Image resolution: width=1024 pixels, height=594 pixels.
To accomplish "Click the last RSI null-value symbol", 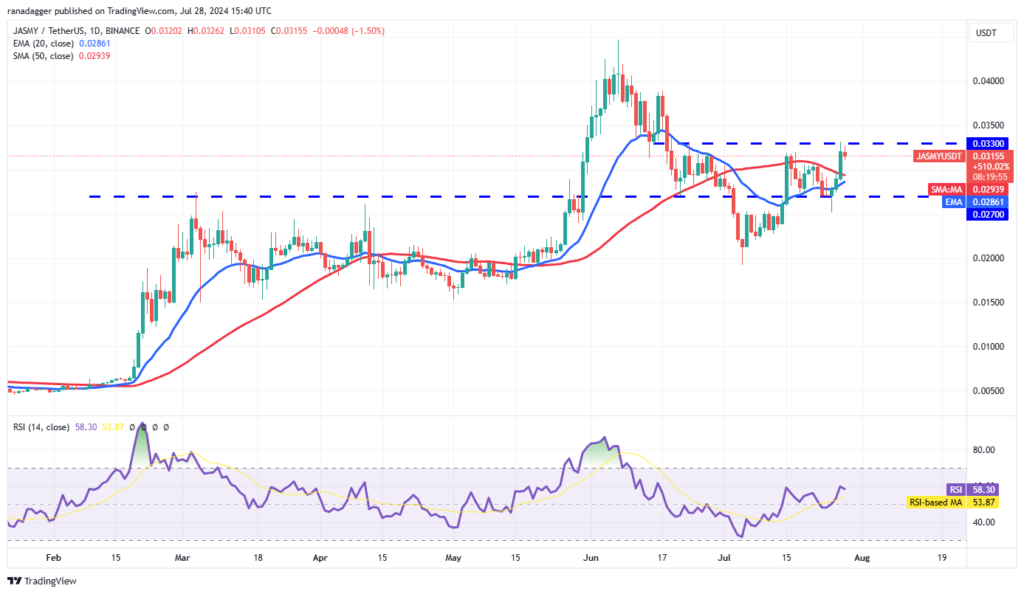I will click(166, 427).
